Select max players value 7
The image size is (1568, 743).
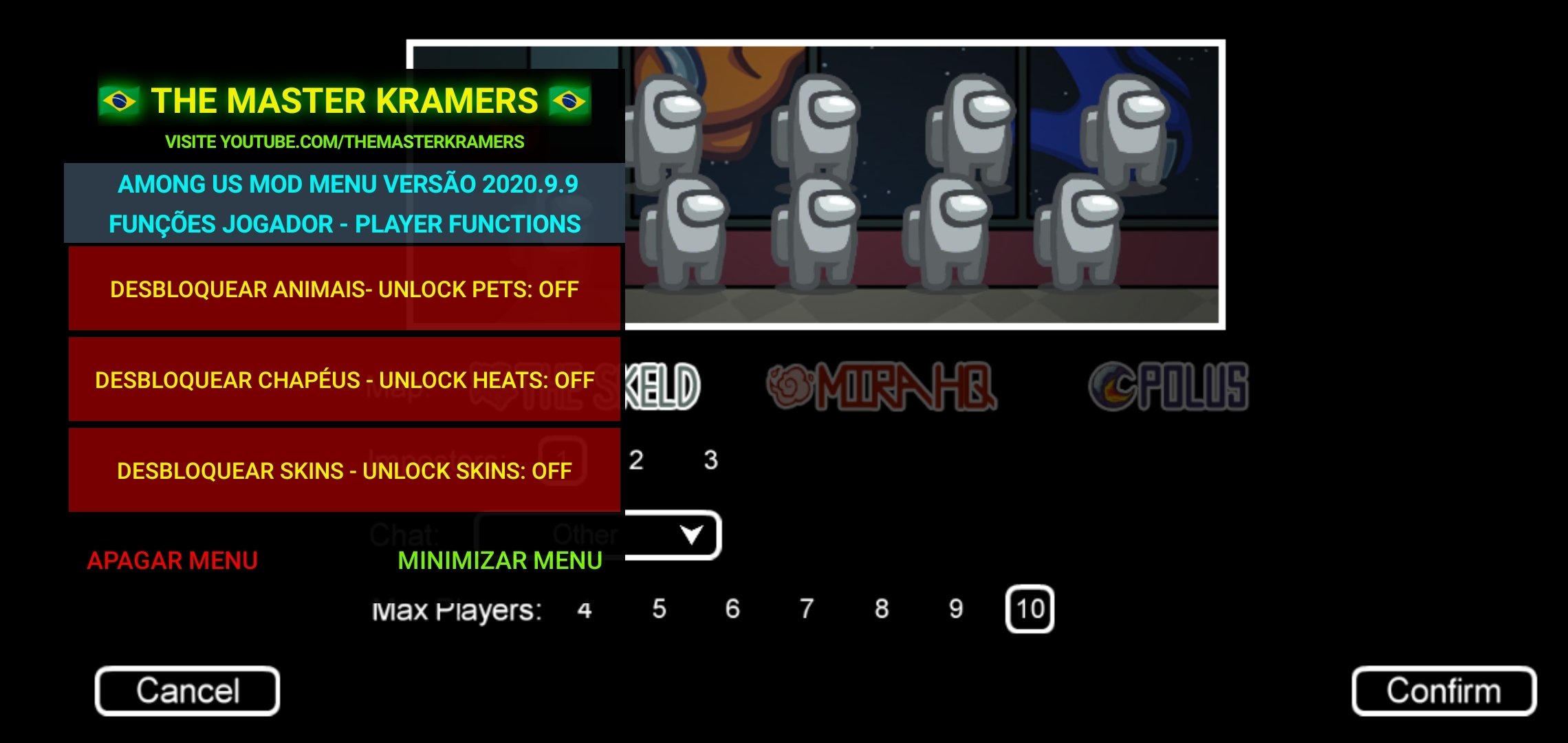pyautogui.click(x=805, y=608)
